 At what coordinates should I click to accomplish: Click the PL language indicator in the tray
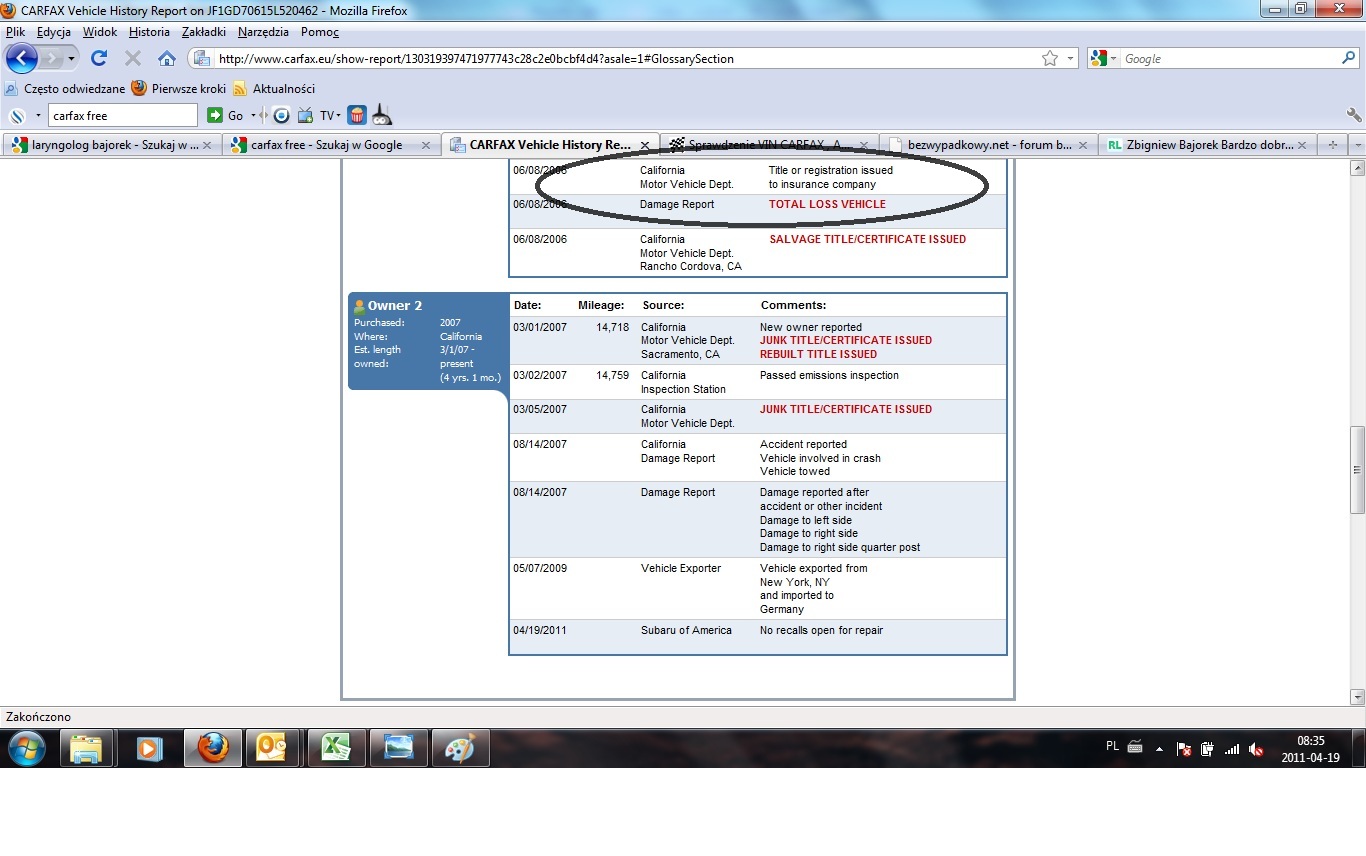(x=1113, y=746)
